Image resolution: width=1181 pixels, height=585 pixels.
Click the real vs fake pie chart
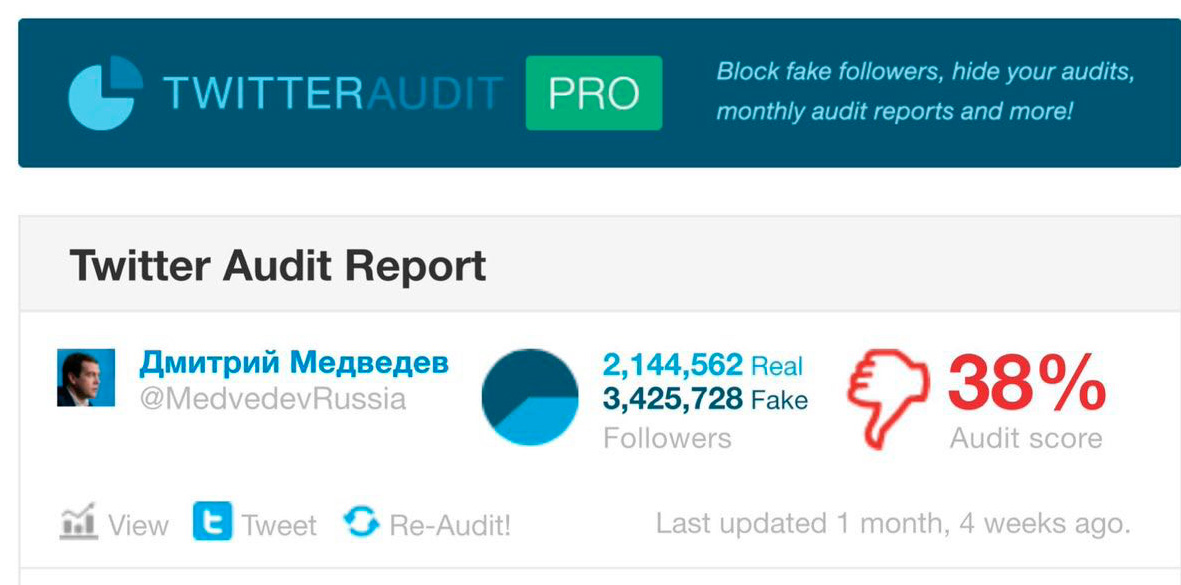530,397
